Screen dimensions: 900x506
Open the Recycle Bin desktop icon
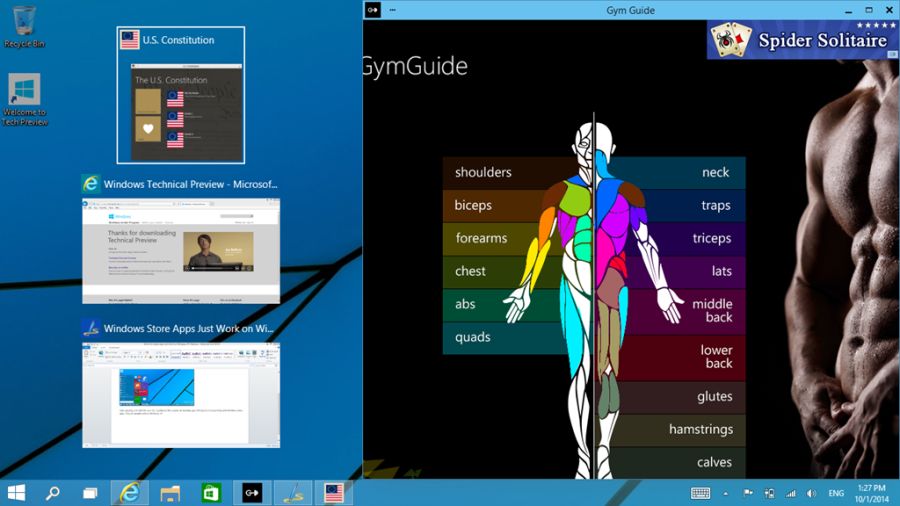24,27
